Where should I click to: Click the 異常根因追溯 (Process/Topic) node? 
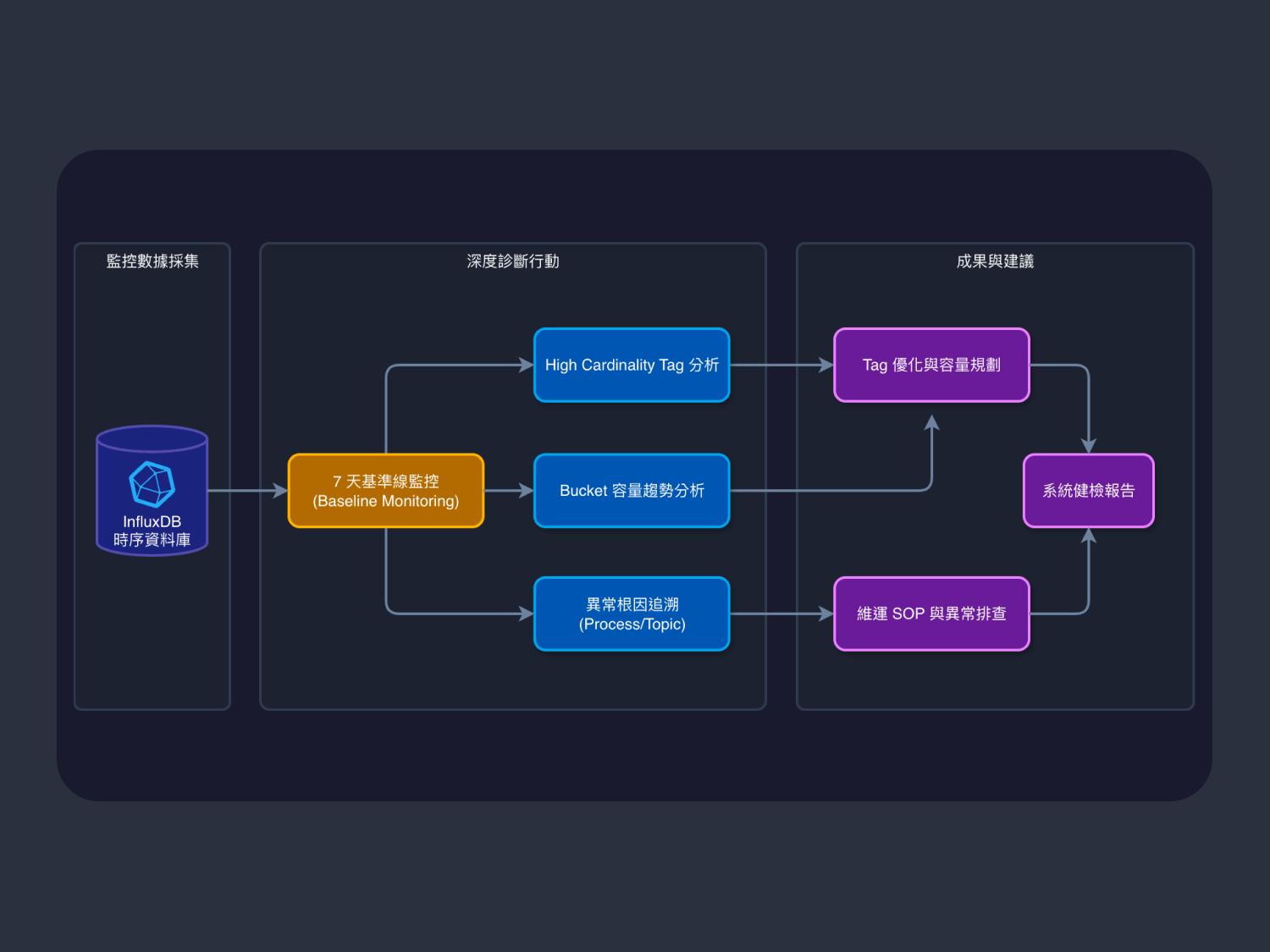click(632, 614)
